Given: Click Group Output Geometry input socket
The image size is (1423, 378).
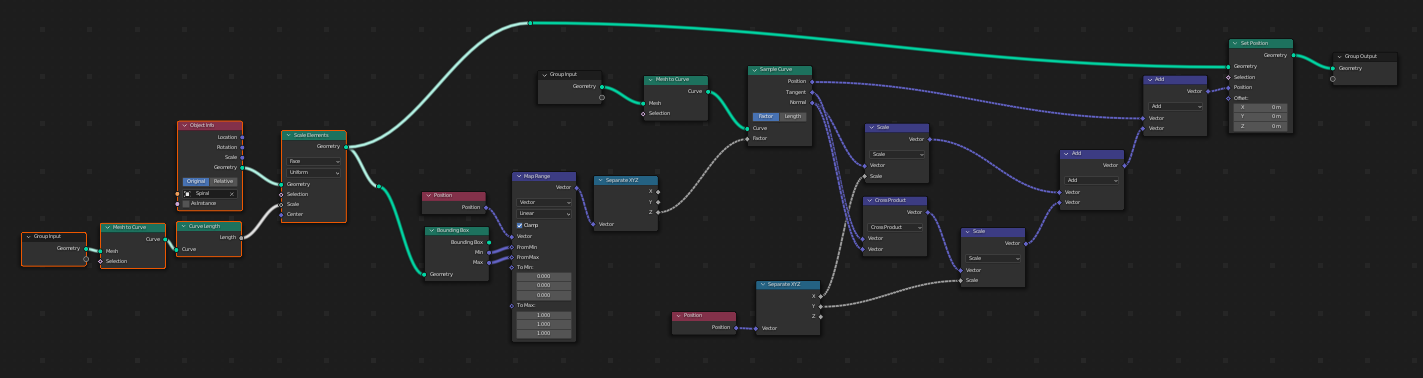Looking at the screenshot, I should tap(1333, 68).
